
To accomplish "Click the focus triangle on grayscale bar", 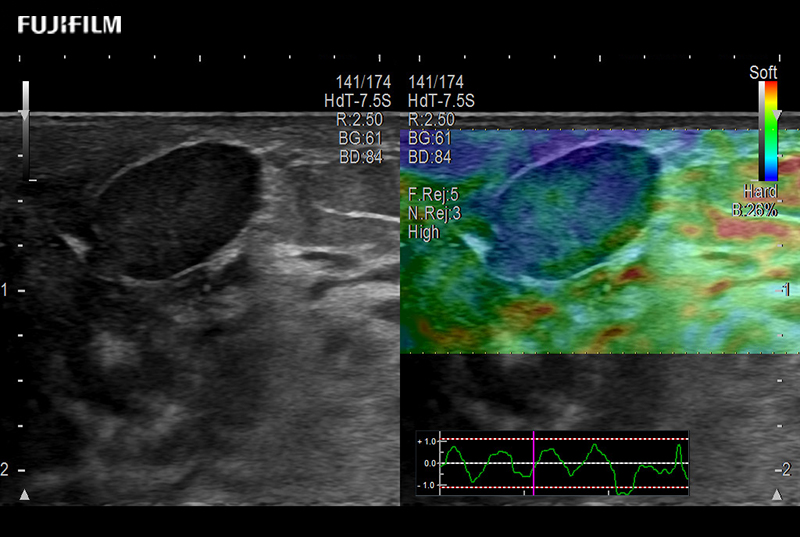I will click(24, 115).
